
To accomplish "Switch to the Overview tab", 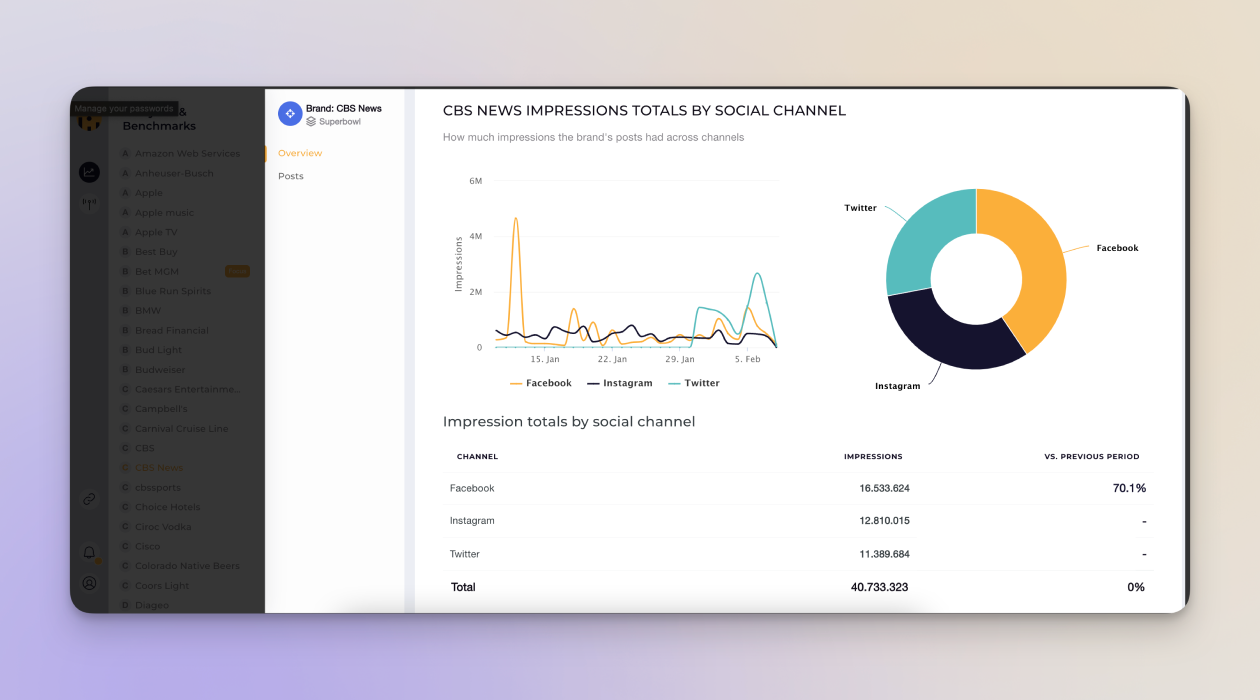I will coord(300,153).
